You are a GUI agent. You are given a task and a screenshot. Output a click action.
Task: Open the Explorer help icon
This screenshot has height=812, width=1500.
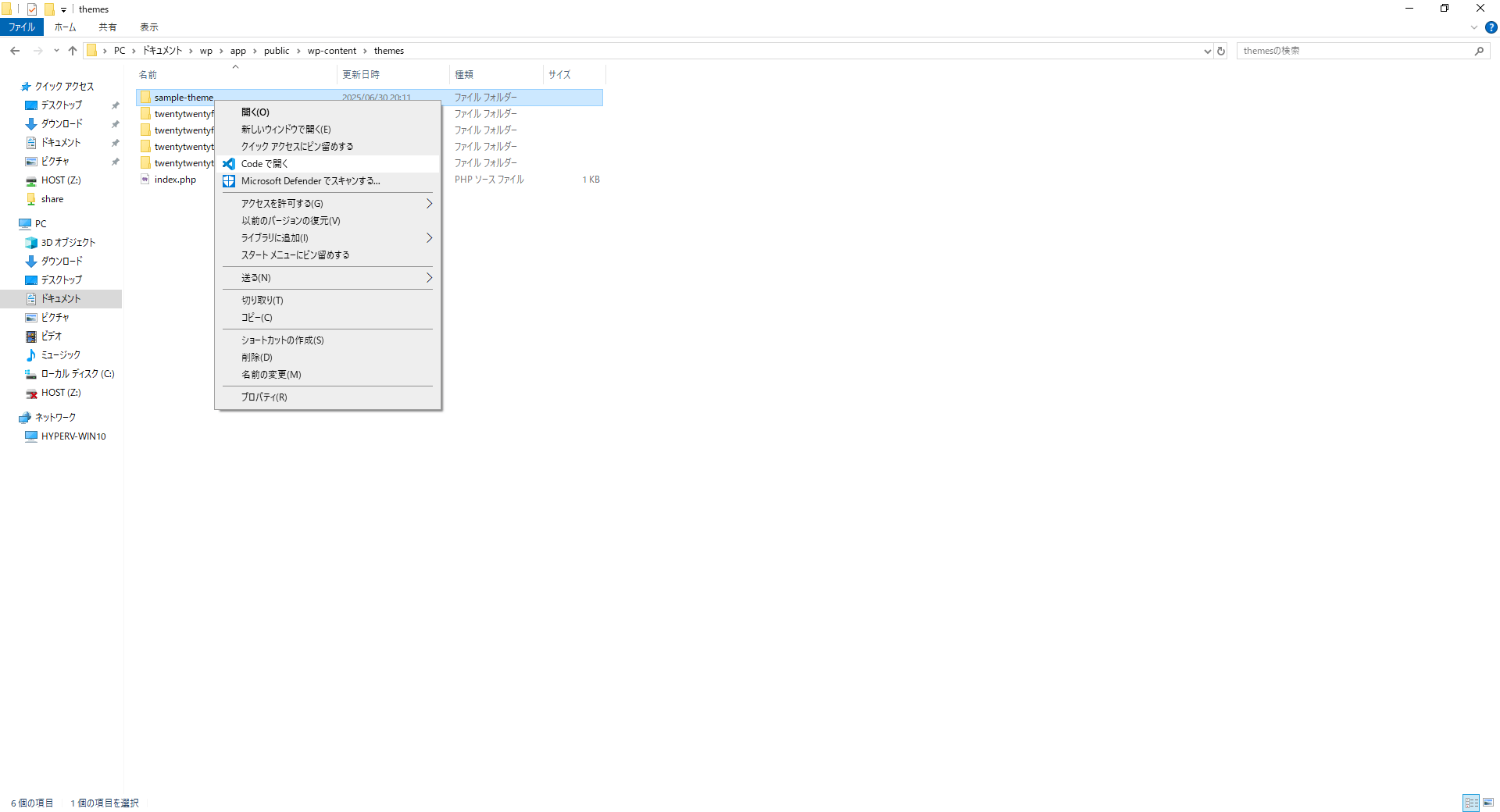point(1491,27)
